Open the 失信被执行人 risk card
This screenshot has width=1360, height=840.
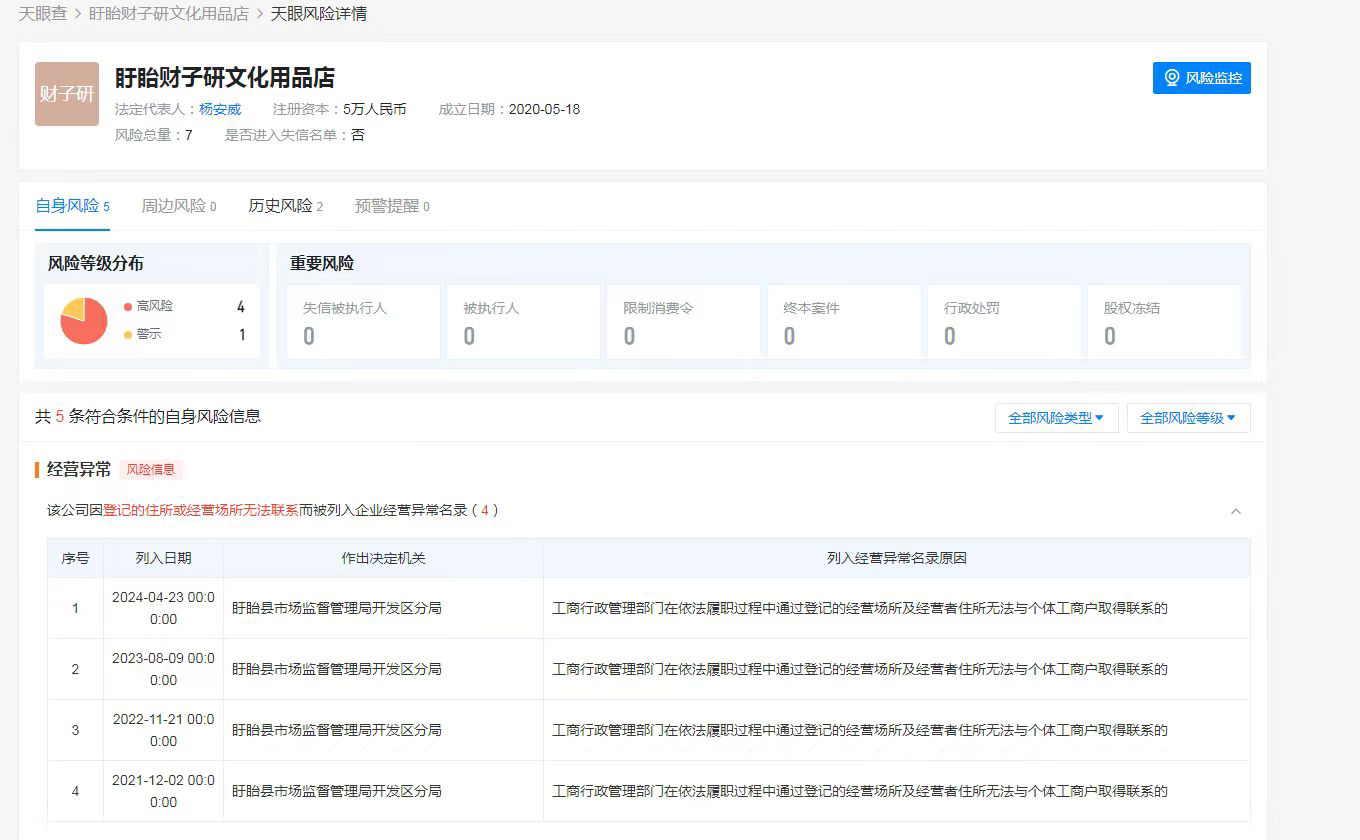(x=363, y=322)
